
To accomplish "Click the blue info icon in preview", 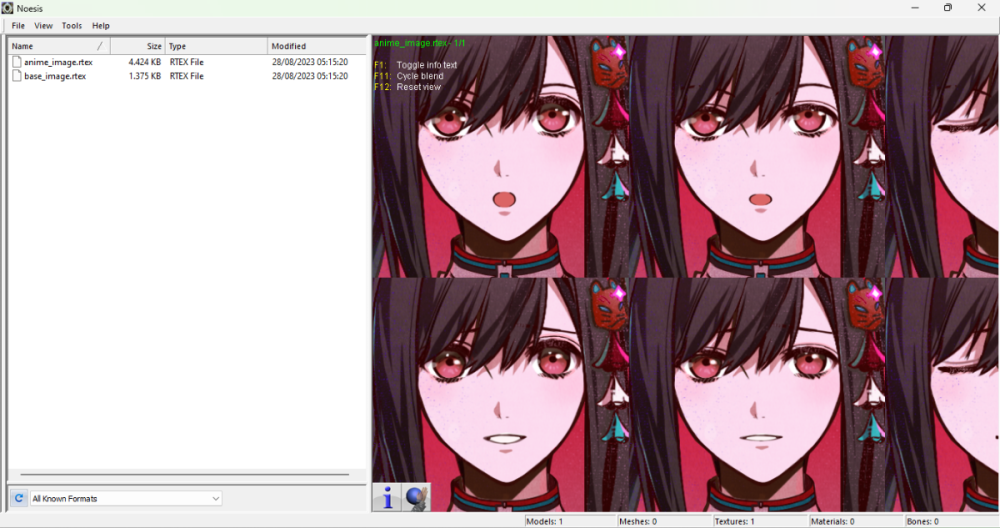I will pos(387,497).
